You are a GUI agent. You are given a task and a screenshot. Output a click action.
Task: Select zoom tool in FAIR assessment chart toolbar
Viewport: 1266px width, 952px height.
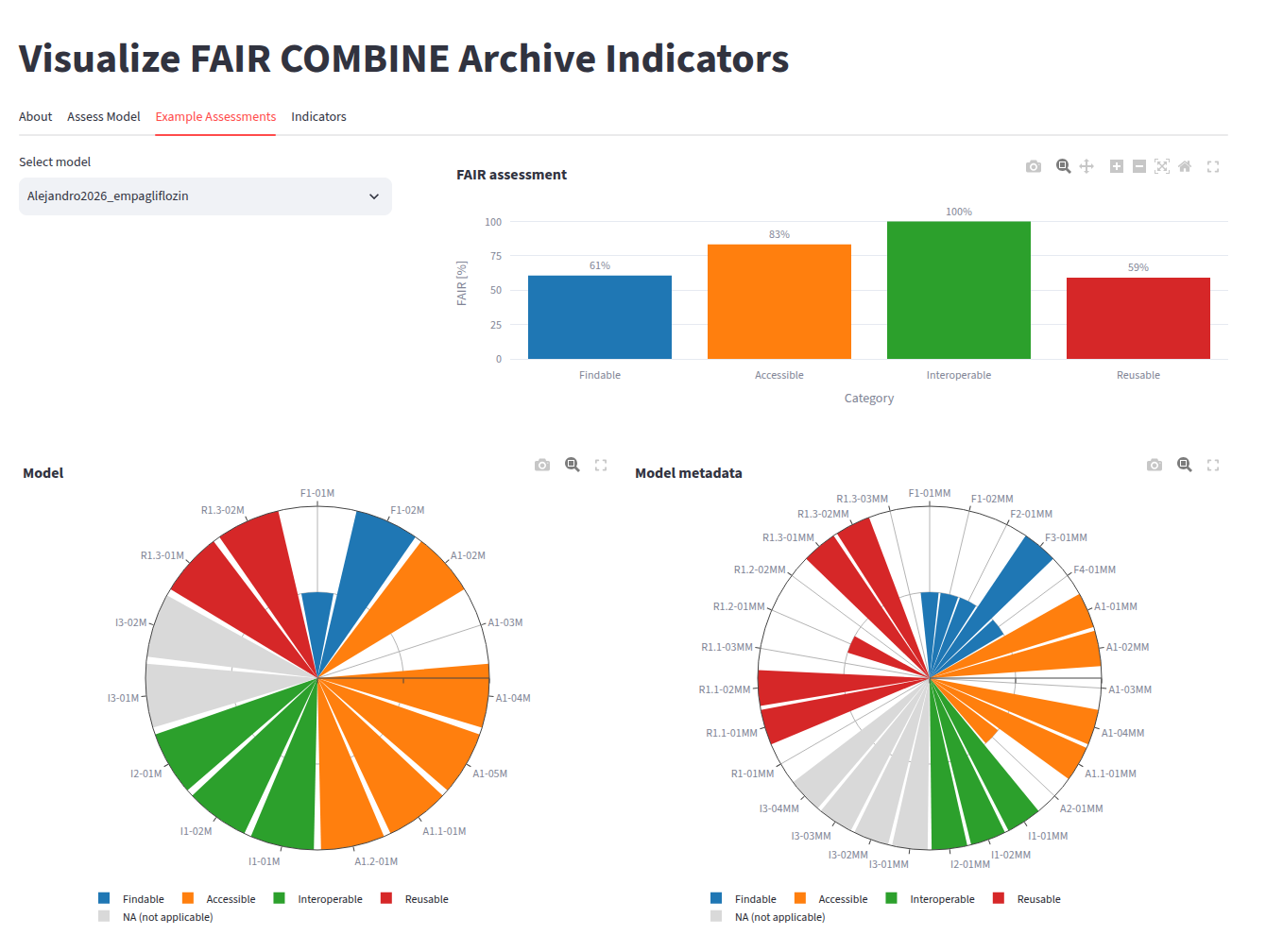pyautogui.click(x=1064, y=166)
